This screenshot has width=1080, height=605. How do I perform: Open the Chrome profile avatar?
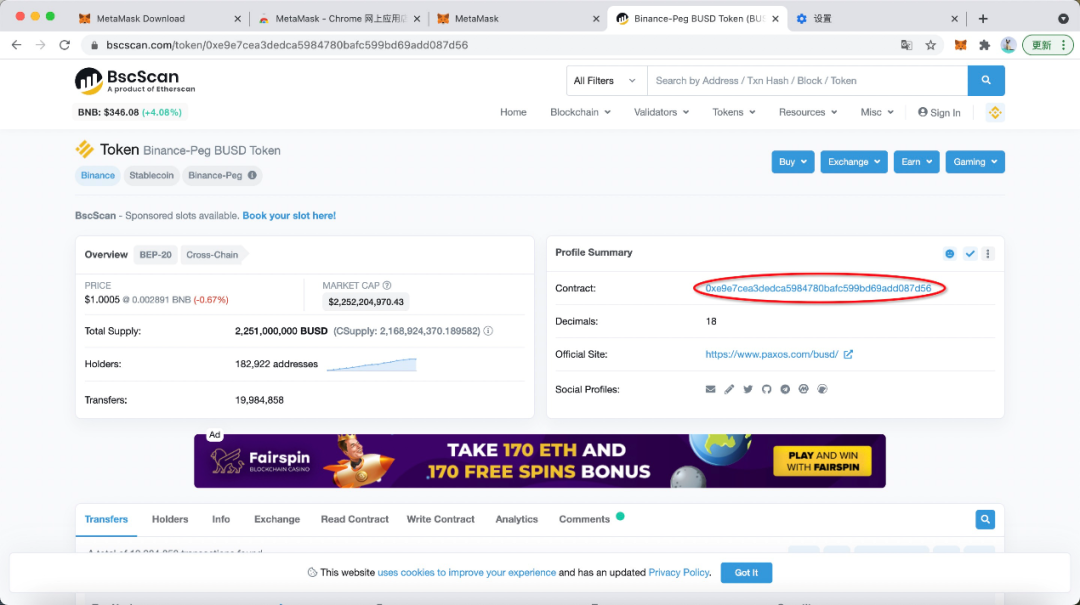[1008, 45]
